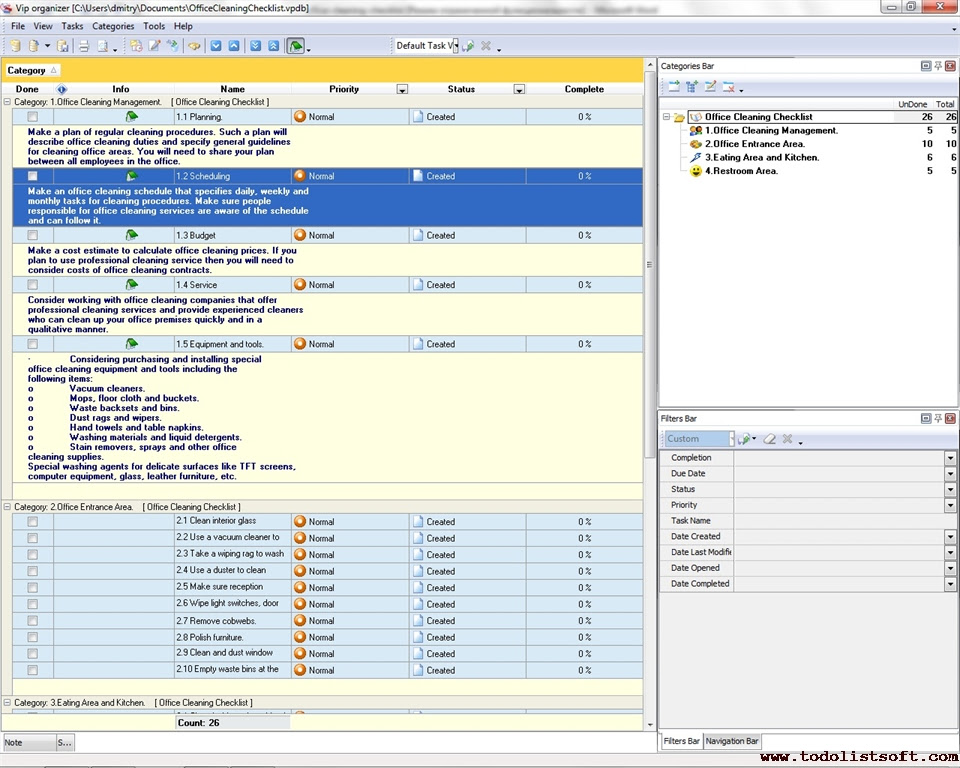Click the eraser icon in Filters Bar
960x768 pixels.
click(x=769, y=439)
